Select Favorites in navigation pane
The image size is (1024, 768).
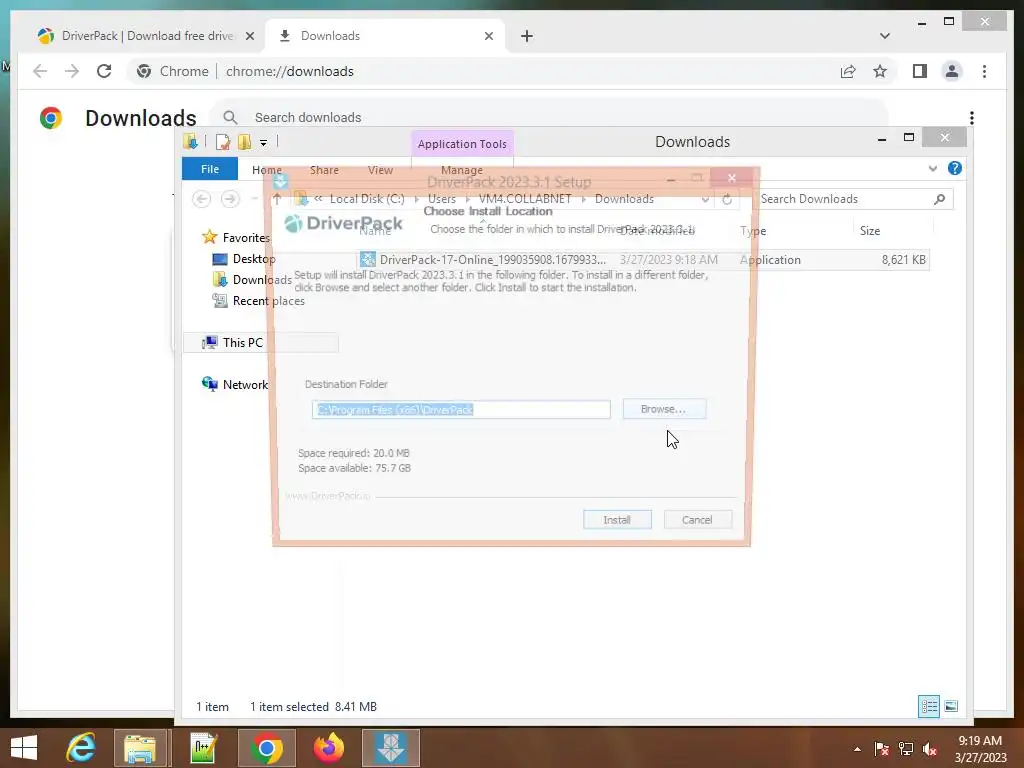pos(236,238)
